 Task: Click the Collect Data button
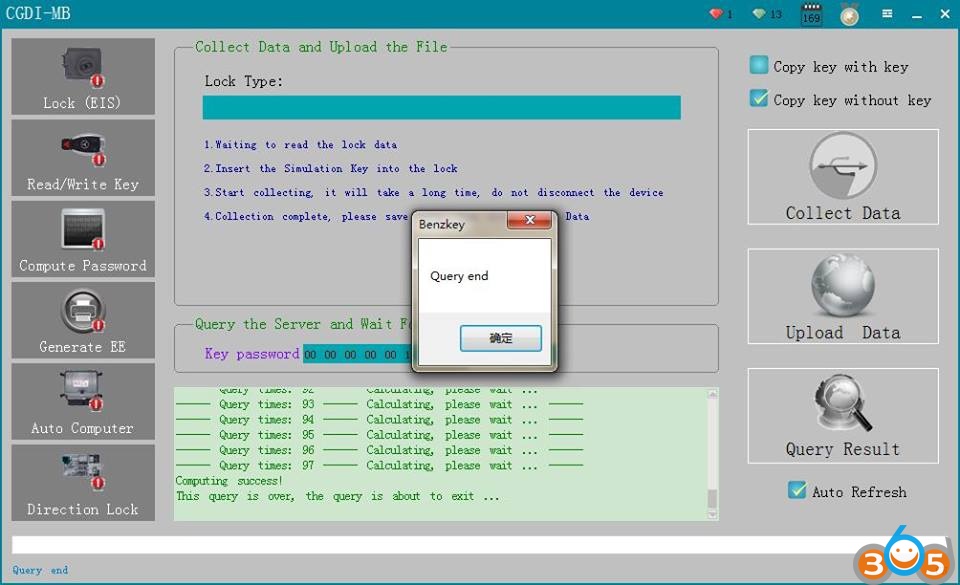tap(843, 177)
